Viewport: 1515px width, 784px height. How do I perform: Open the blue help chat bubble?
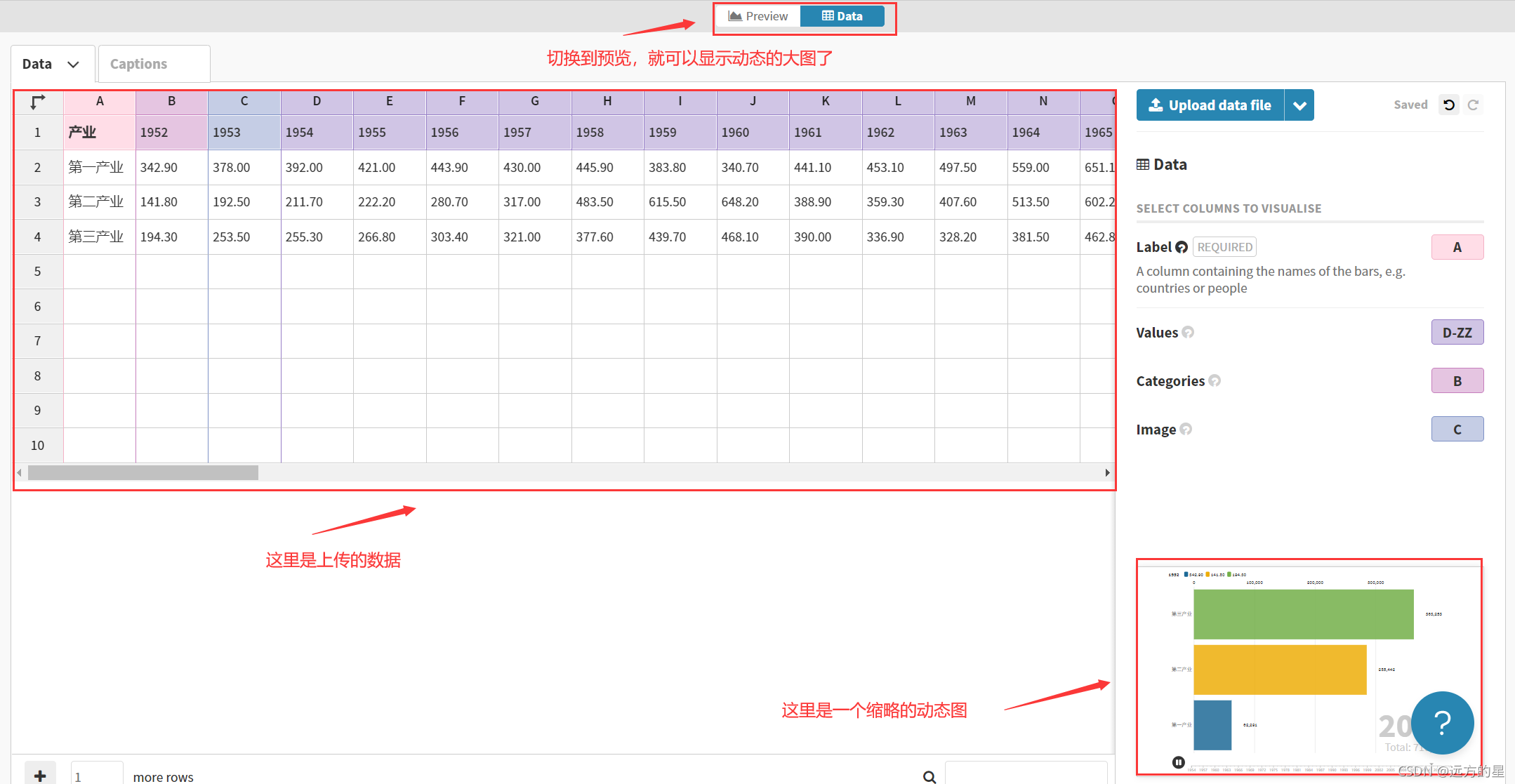(x=1442, y=722)
